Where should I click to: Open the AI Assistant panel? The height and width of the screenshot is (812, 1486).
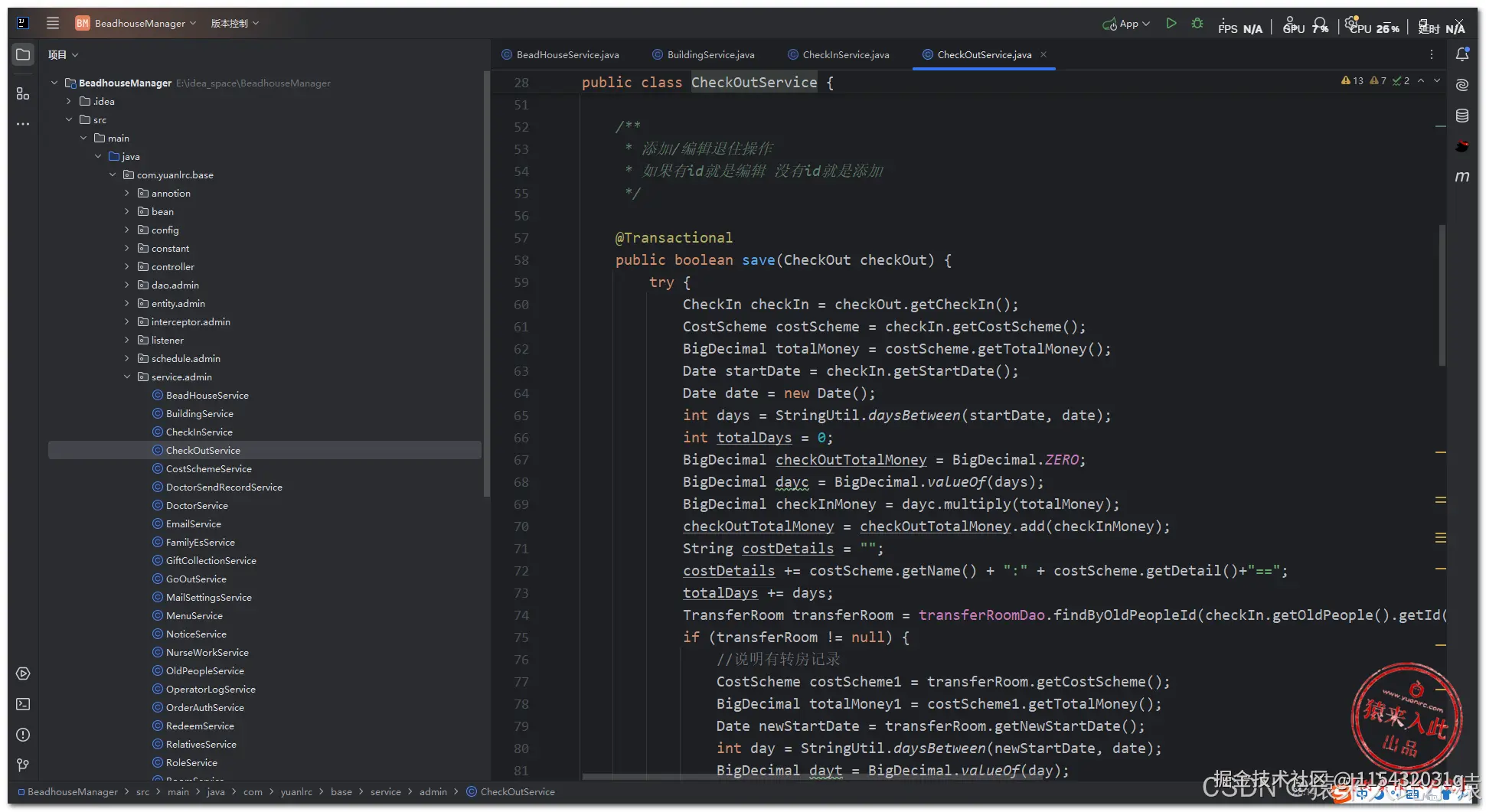[1462, 85]
